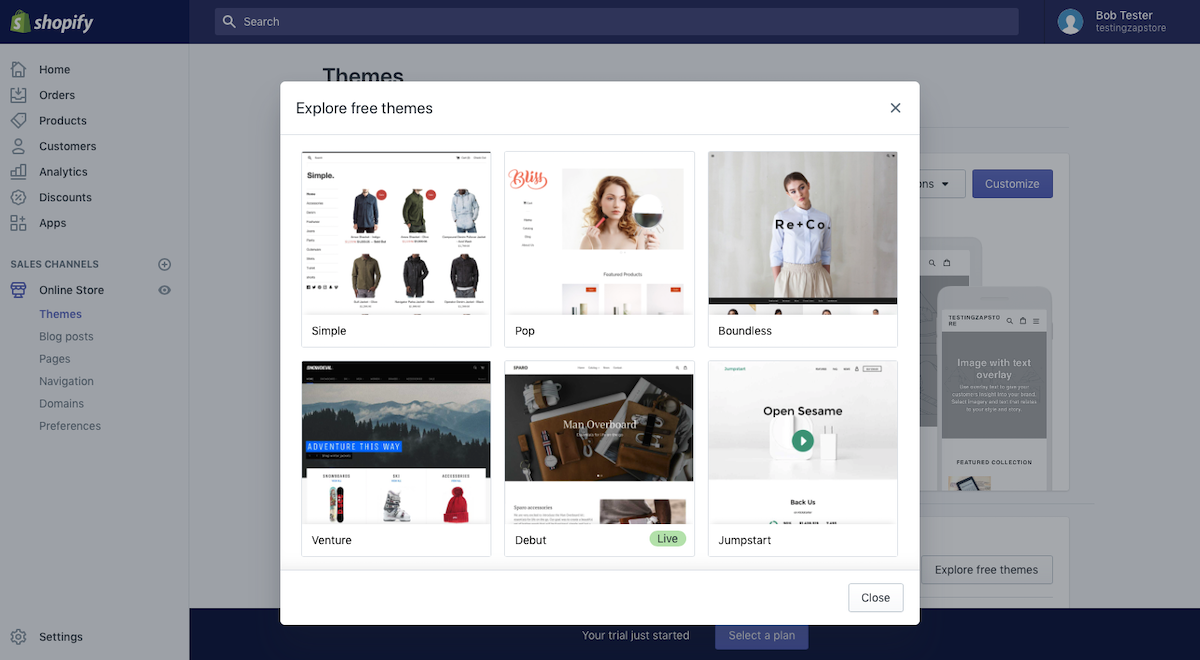Viewport: 1200px width, 660px height.
Task: Select the Pop theme thumbnail
Action: click(x=599, y=234)
